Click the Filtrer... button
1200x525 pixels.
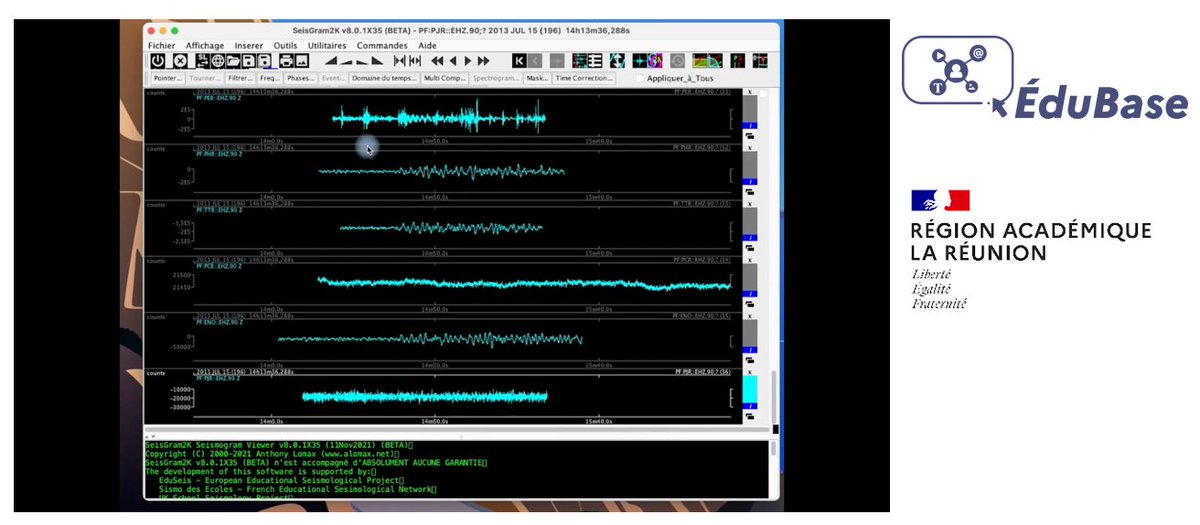click(x=240, y=78)
